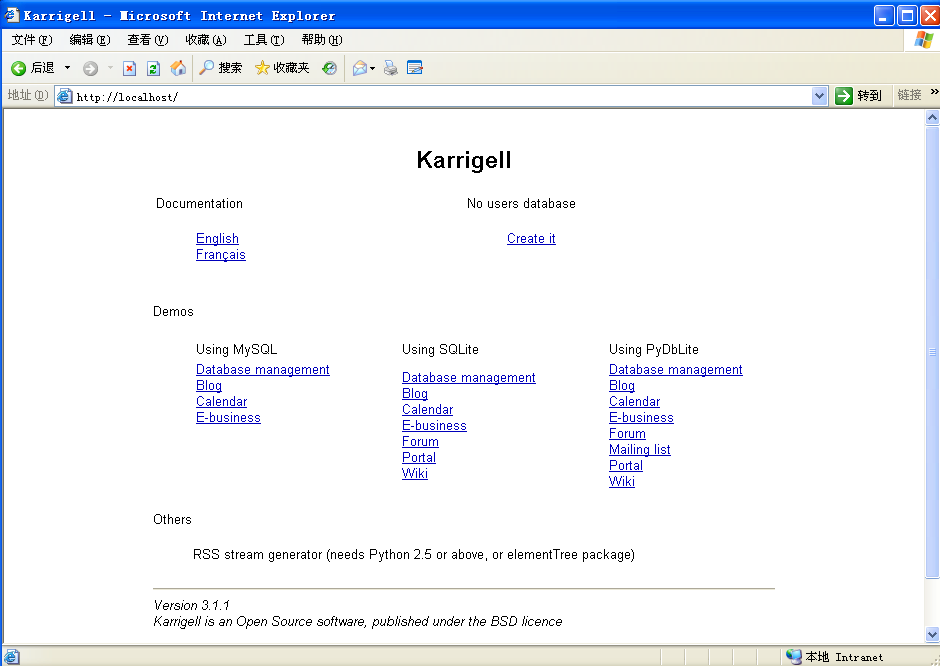940x666 pixels.
Task: Click the RSS stream generator text
Action: (414, 555)
